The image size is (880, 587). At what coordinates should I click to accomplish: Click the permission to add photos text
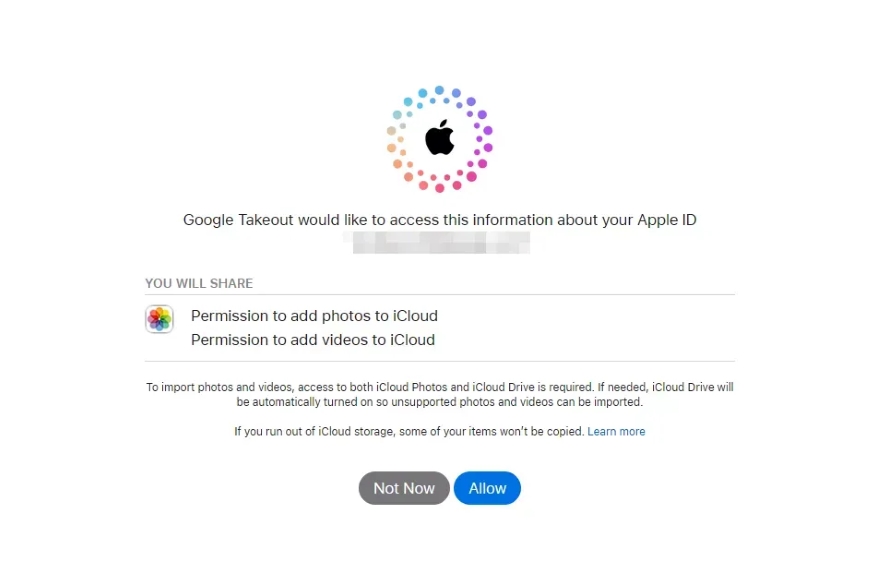(x=314, y=315)
